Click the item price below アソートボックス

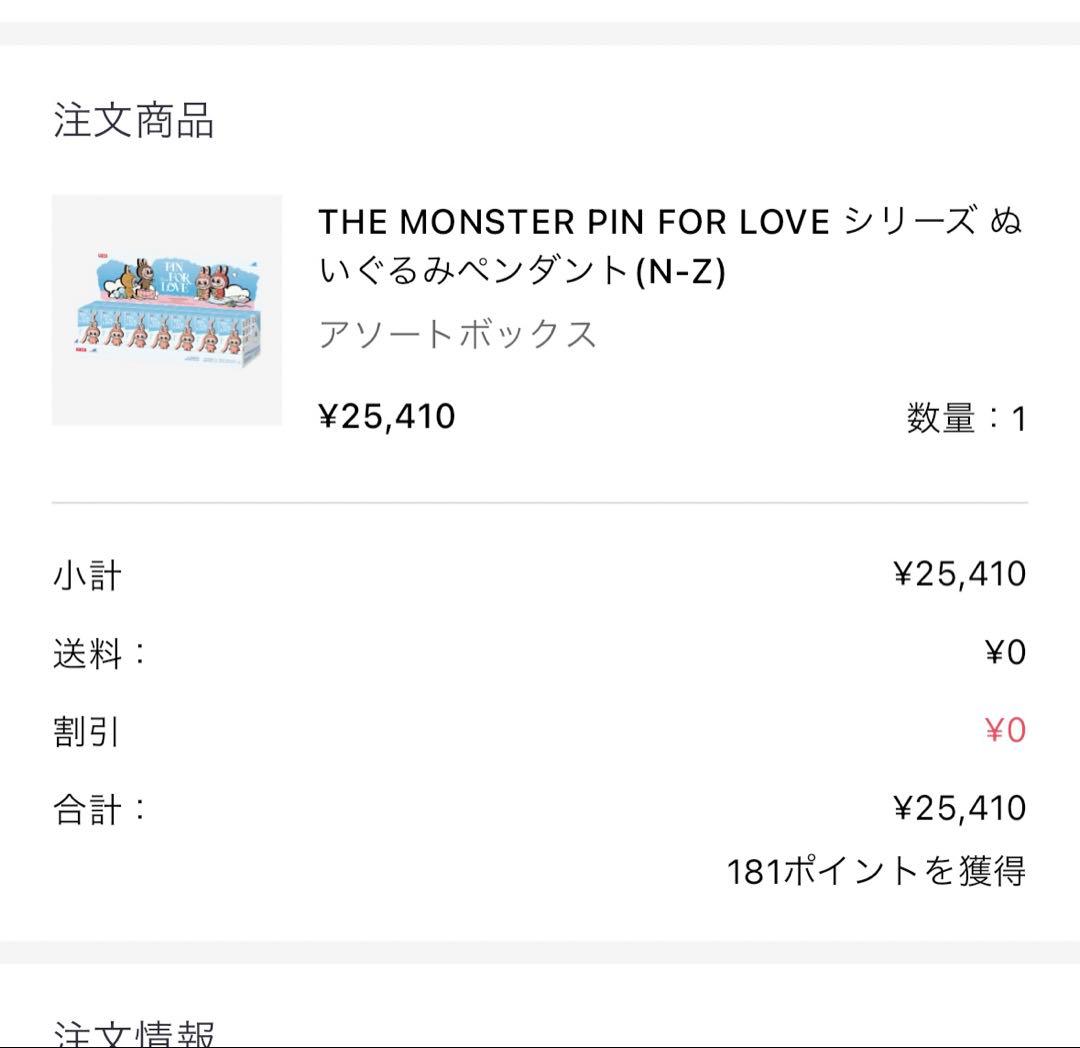tap(386, 416)
